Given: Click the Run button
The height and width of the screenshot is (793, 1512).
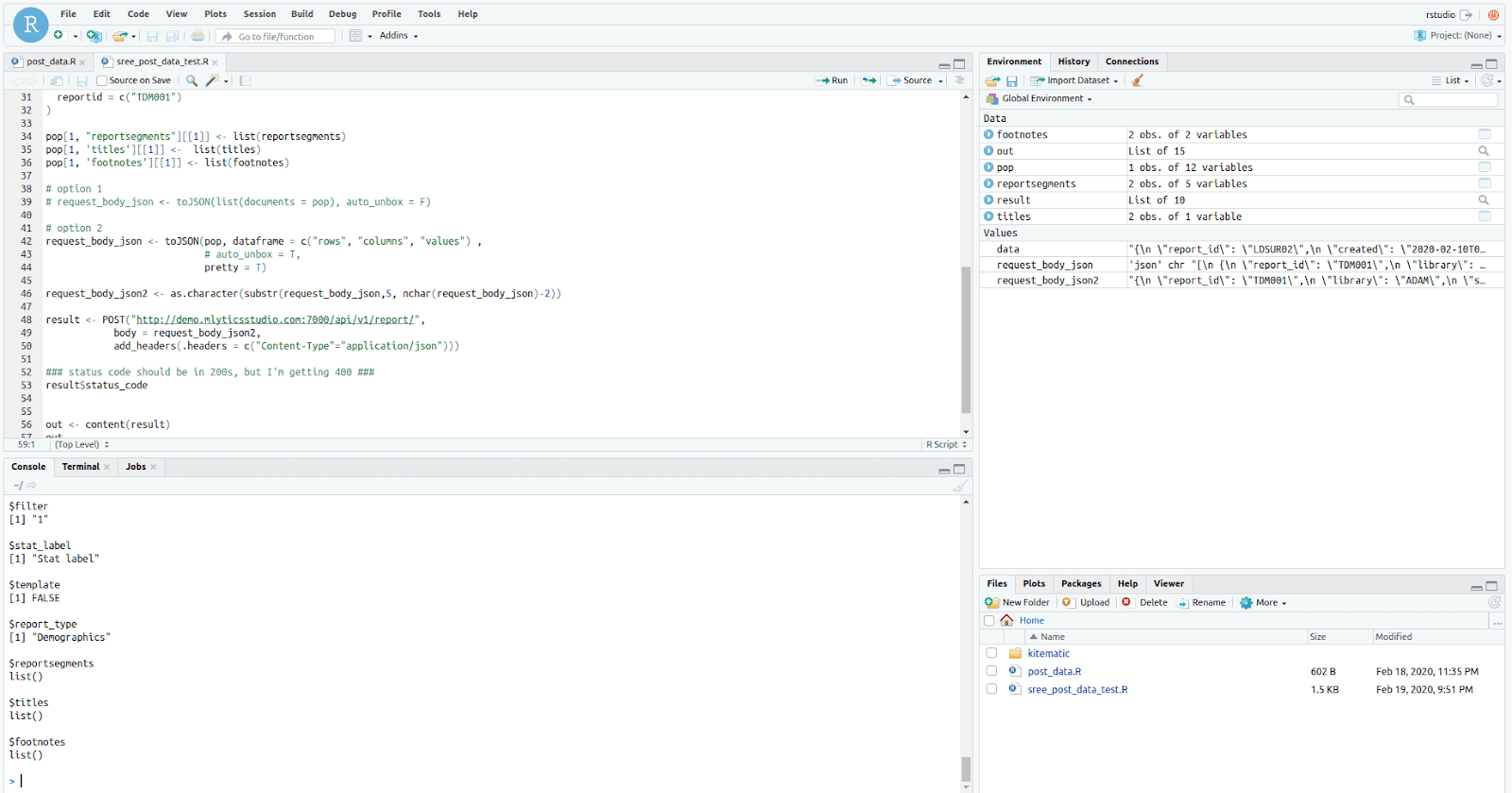Looking at the screenshot, I should click(832, 80).
